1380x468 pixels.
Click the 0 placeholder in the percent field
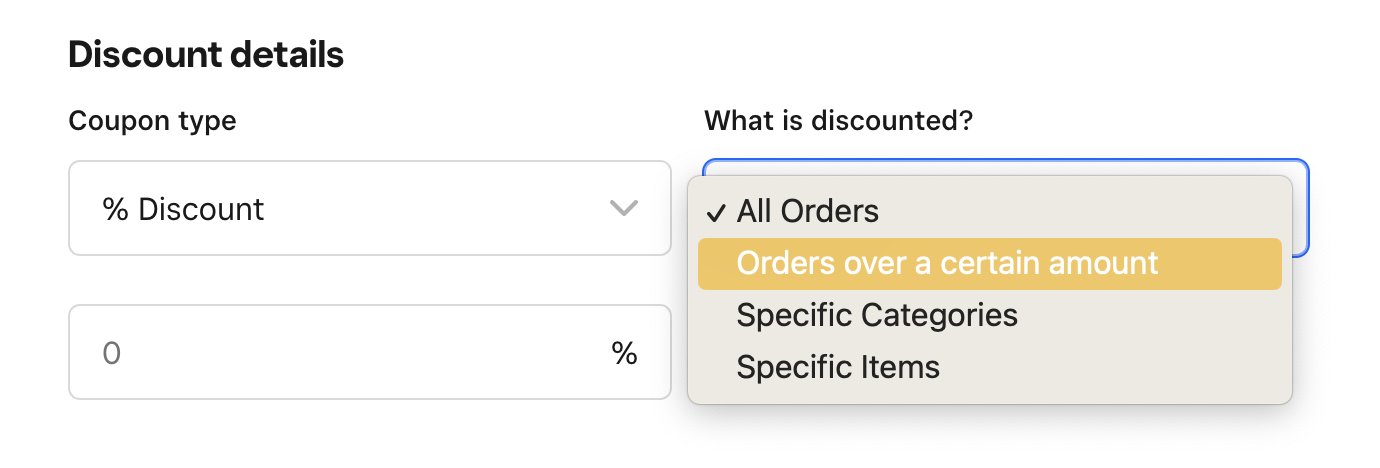pyautogui.click(x=112, y=353)
